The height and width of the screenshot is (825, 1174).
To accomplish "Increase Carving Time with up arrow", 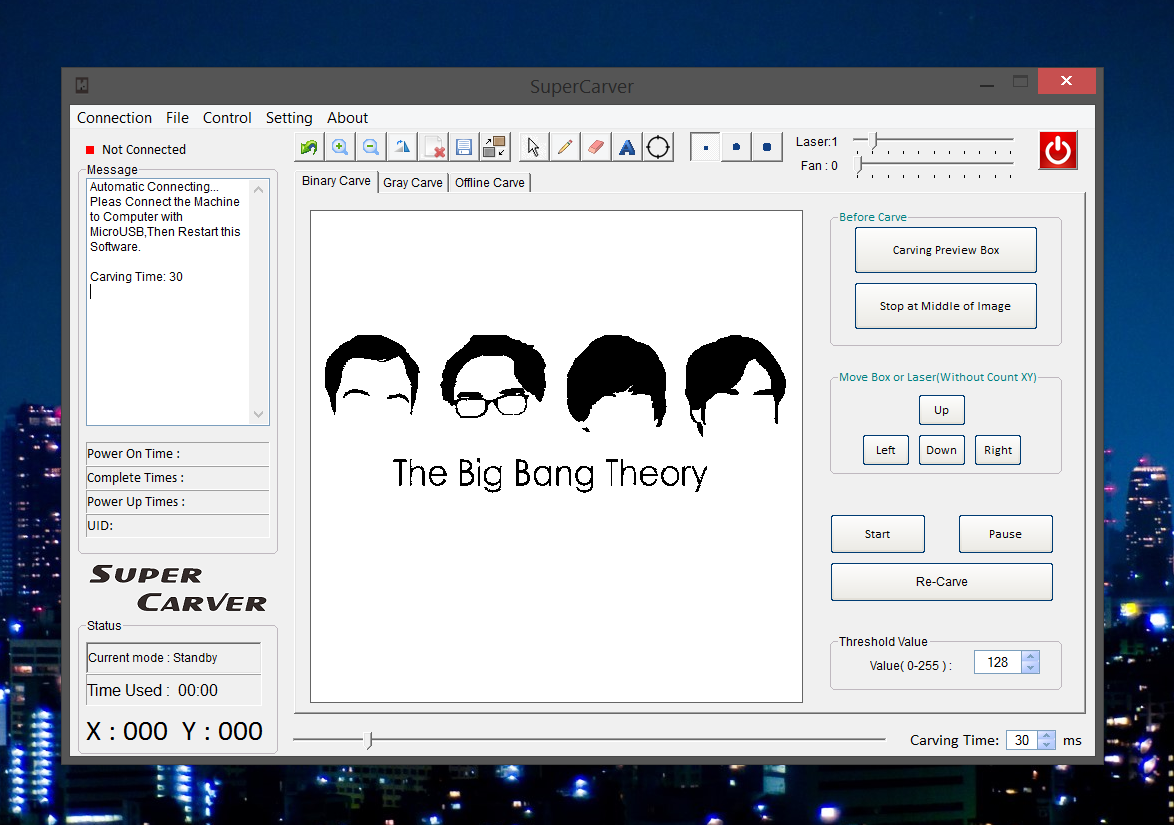I will pos(1047,736).
